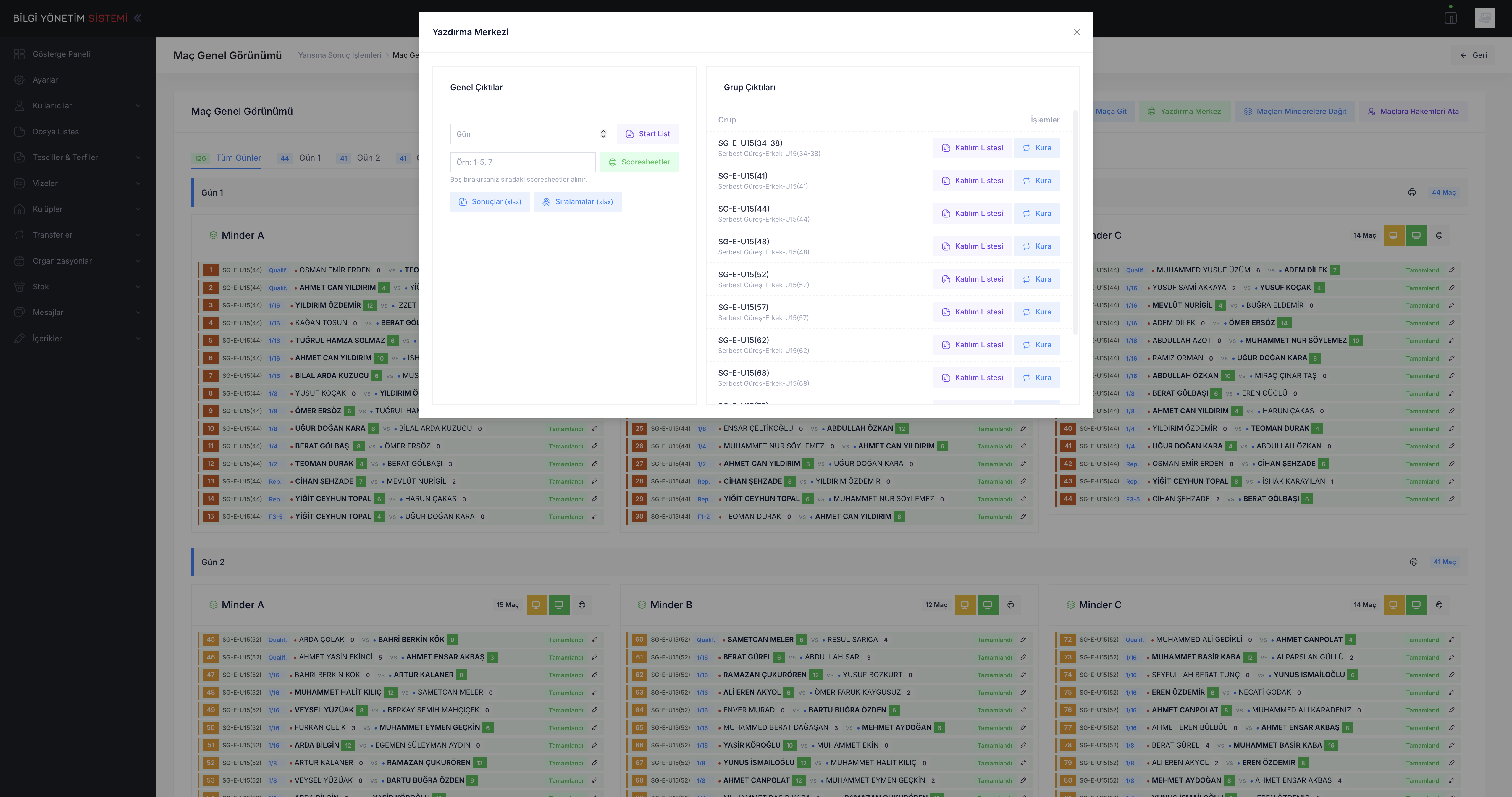
Task: Open Katılım Listesi for SG-E-U15(44)
Action: coord(972,214)
